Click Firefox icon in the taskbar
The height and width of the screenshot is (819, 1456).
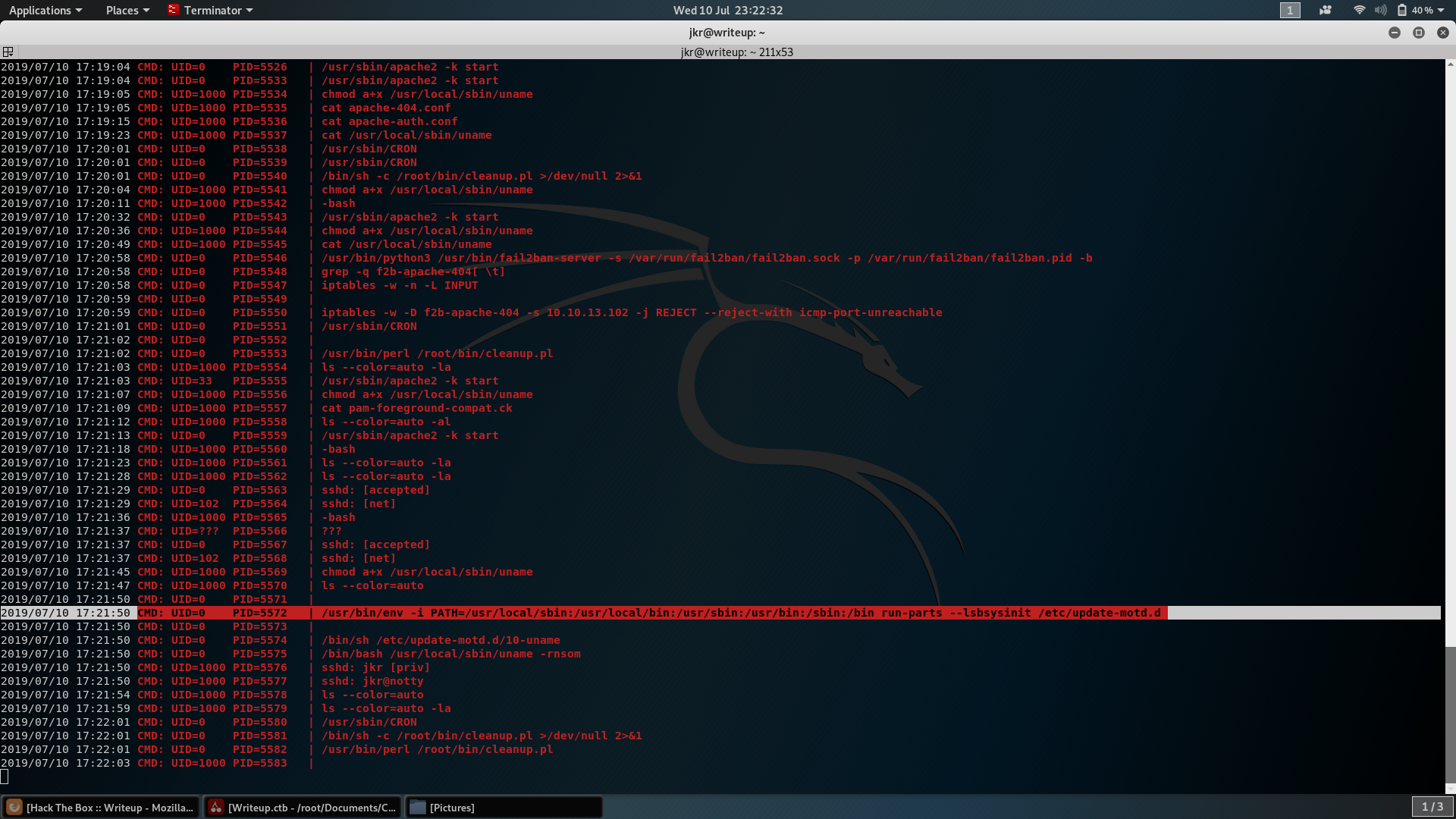14,807
